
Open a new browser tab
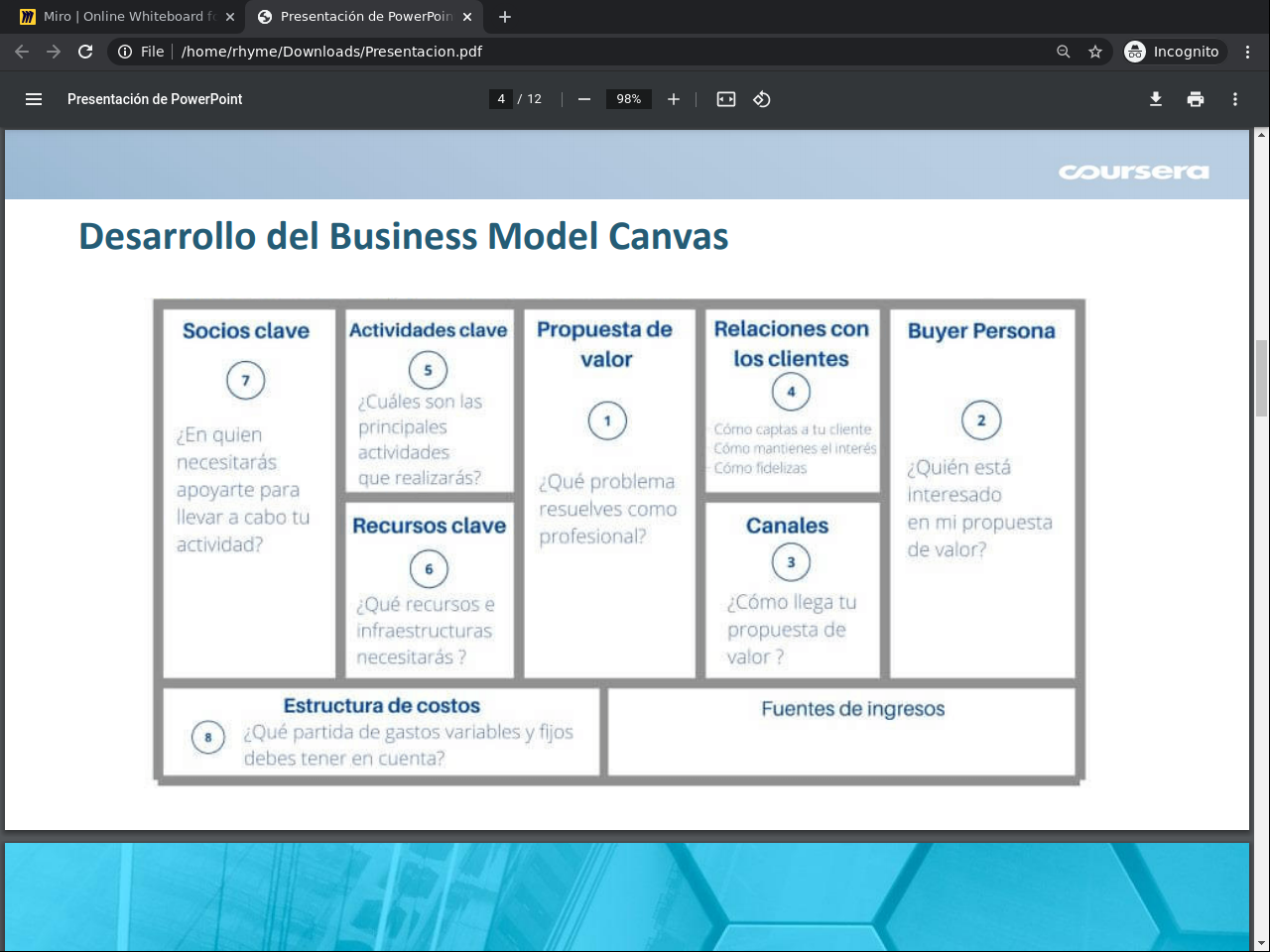(505, 17)
